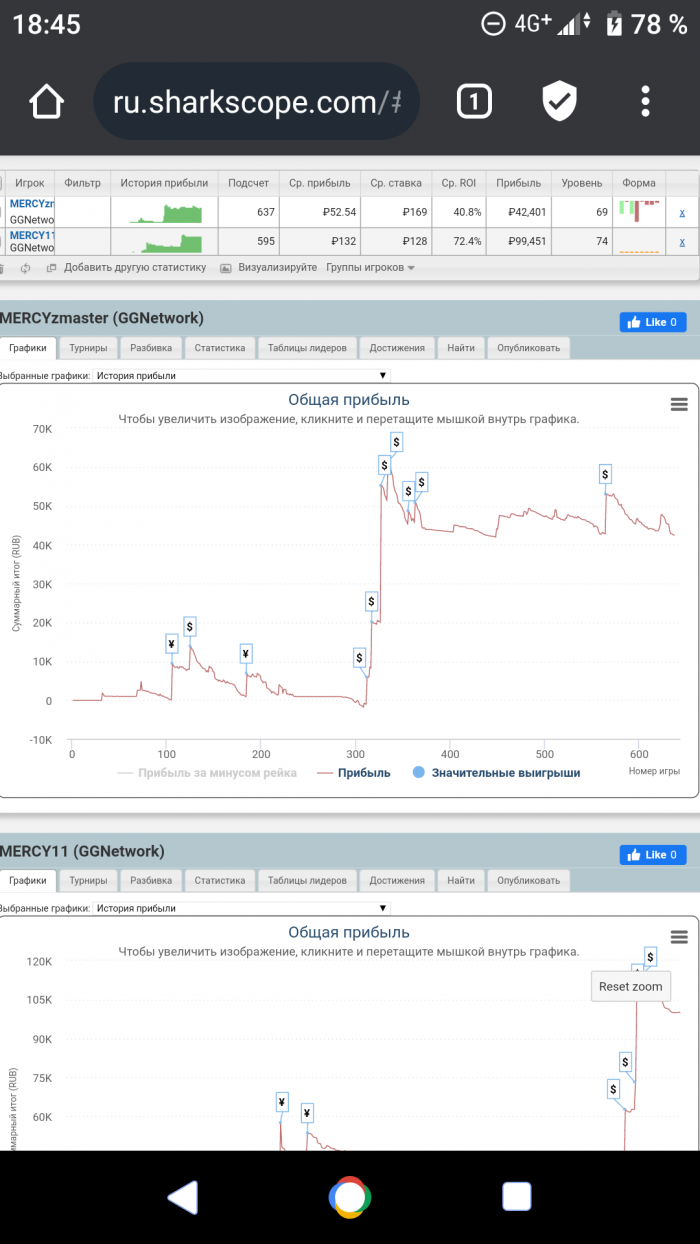
Task: Open Турниры tab under MERCY11
Action: point(89,881)
